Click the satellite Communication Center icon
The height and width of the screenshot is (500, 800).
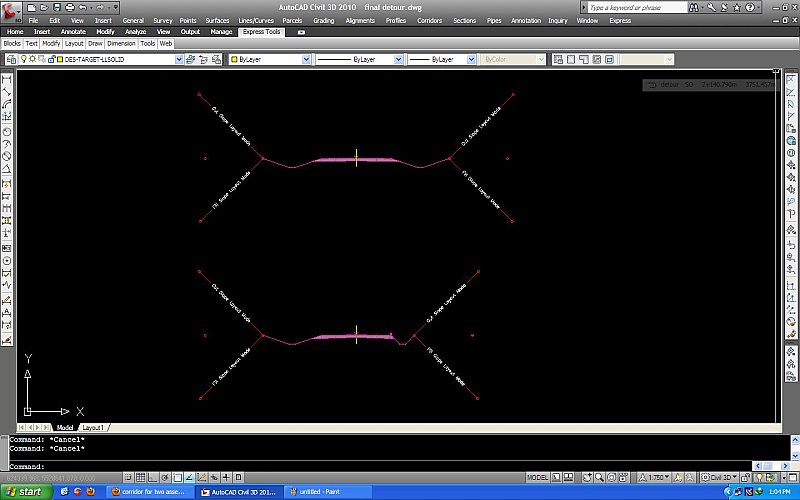(x=724, y=8)
